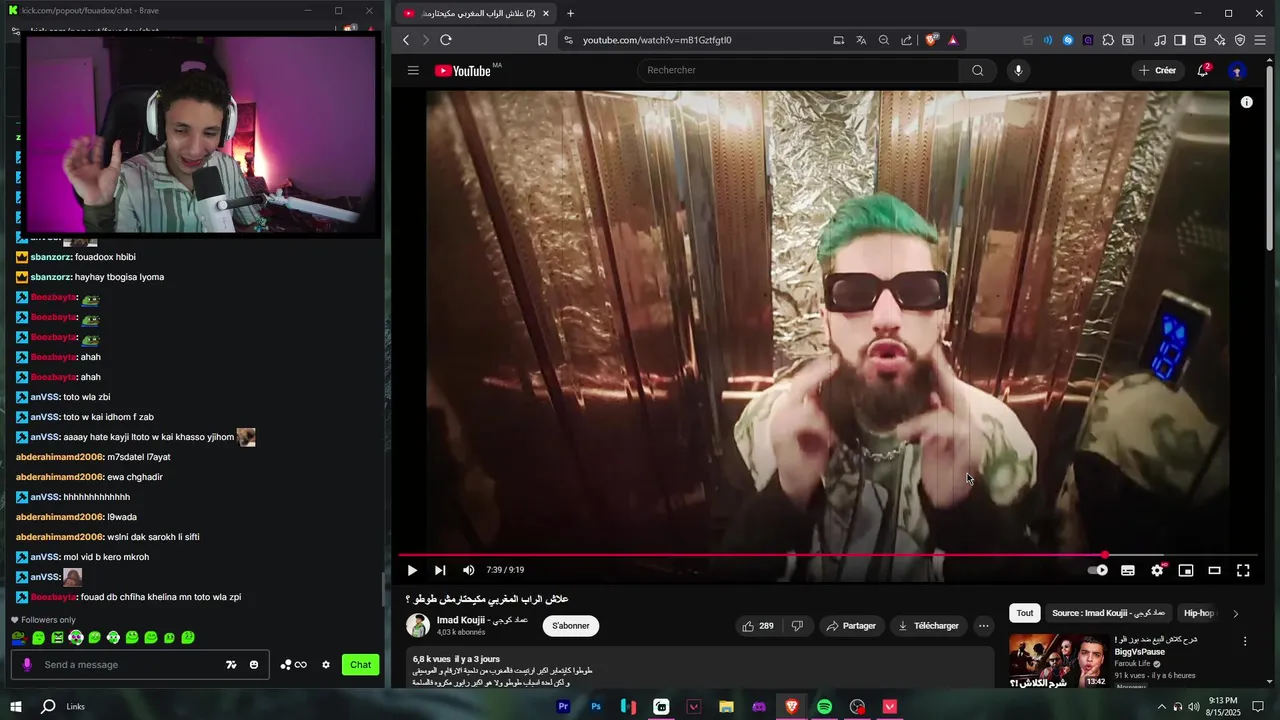Open the Imad Koujii channel avatar

418,626
